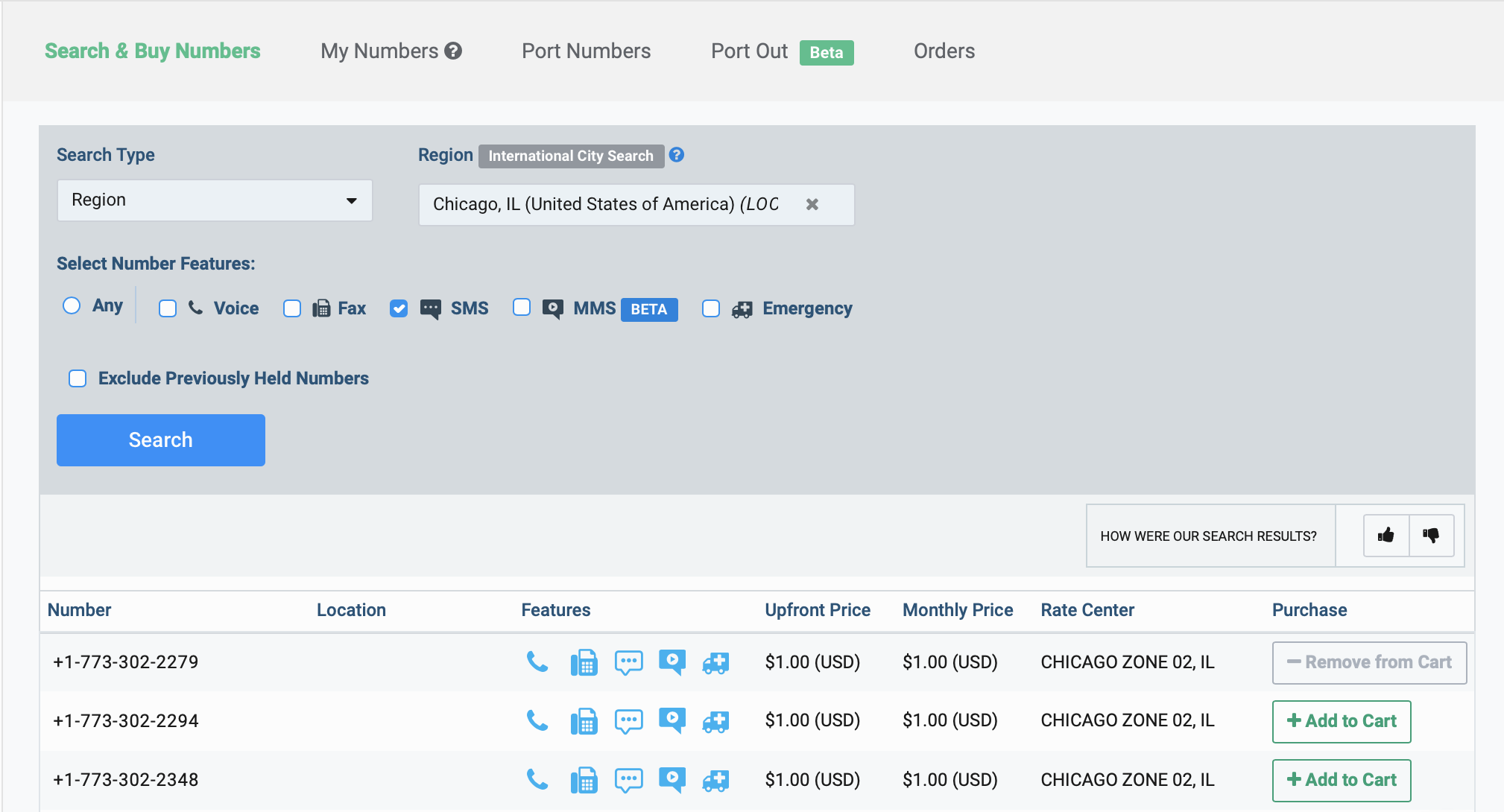Viewport: 1504px width, 812px height.
Task: Check the Emergency feature checkbox
Action: tap(711, 308)
